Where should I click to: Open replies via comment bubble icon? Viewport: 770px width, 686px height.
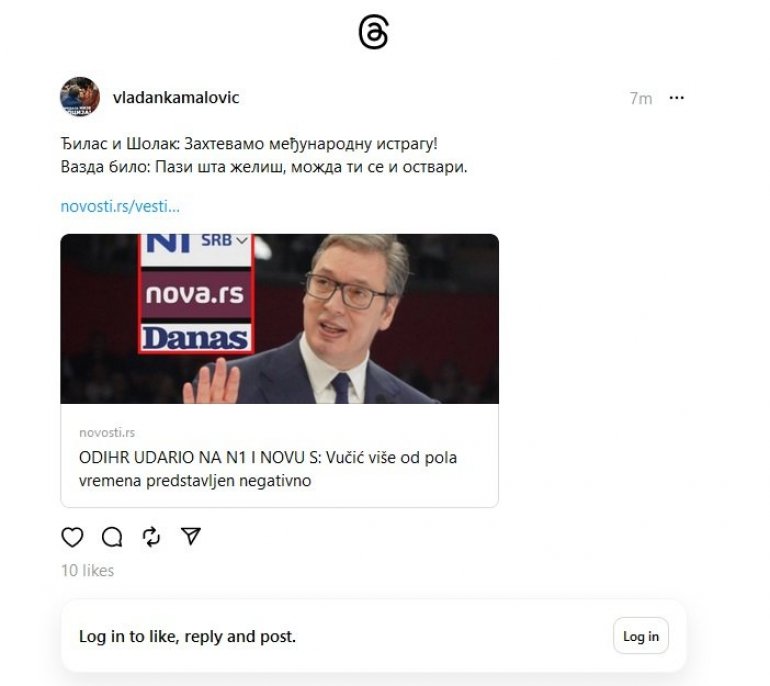pos(112,537)
